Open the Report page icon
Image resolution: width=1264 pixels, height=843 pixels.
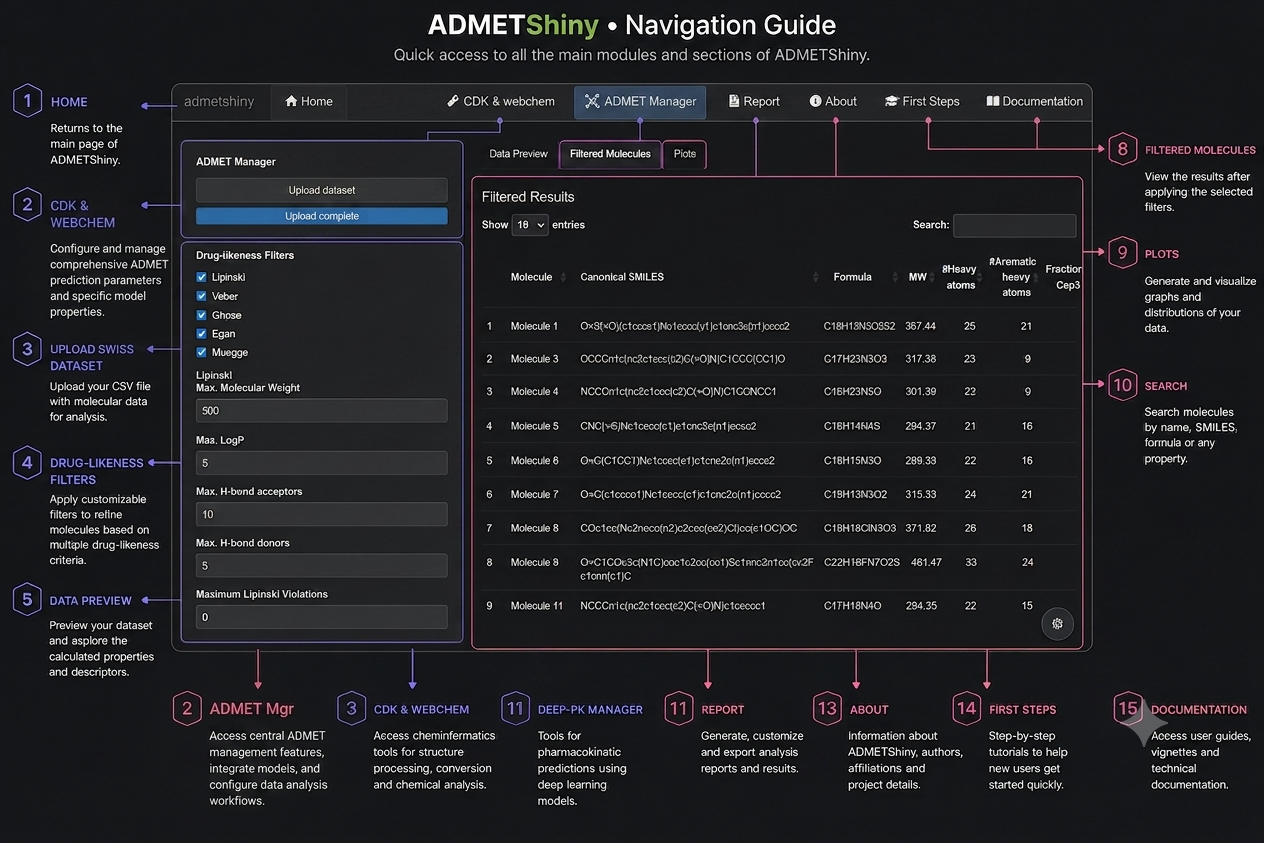coord(734,101)
